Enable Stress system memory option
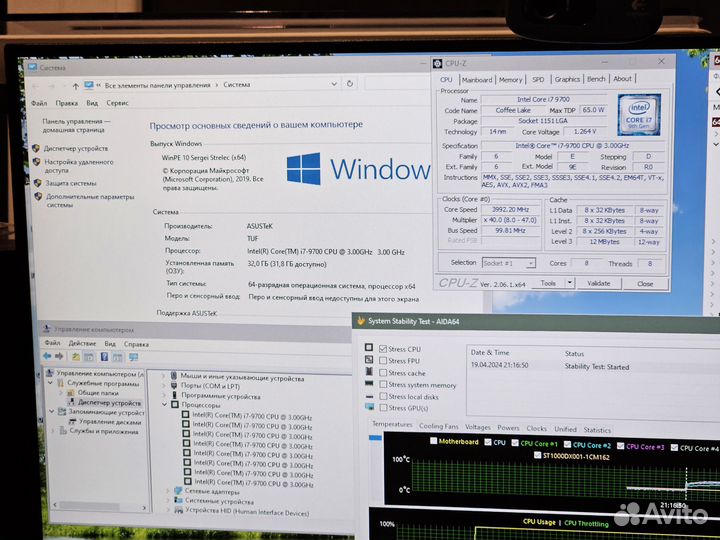 coord(383,384)
